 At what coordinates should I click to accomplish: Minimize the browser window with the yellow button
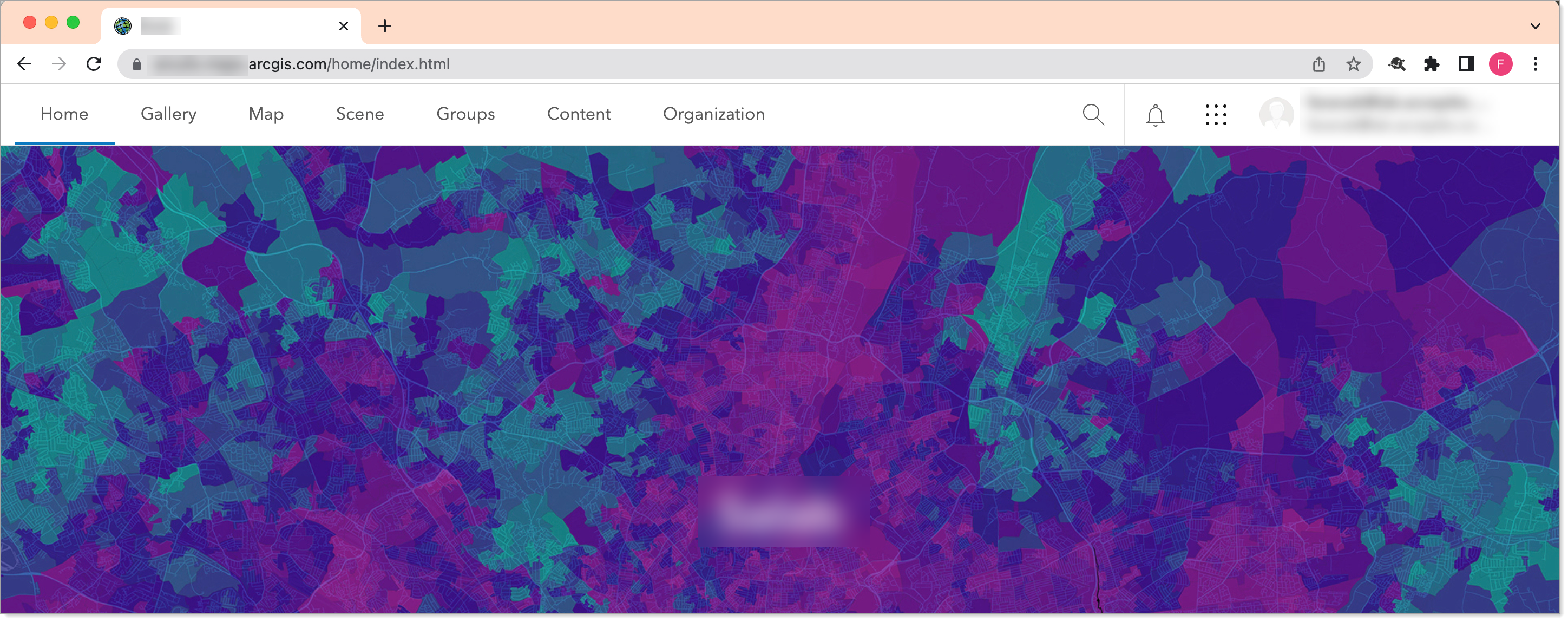click(51, 23)
